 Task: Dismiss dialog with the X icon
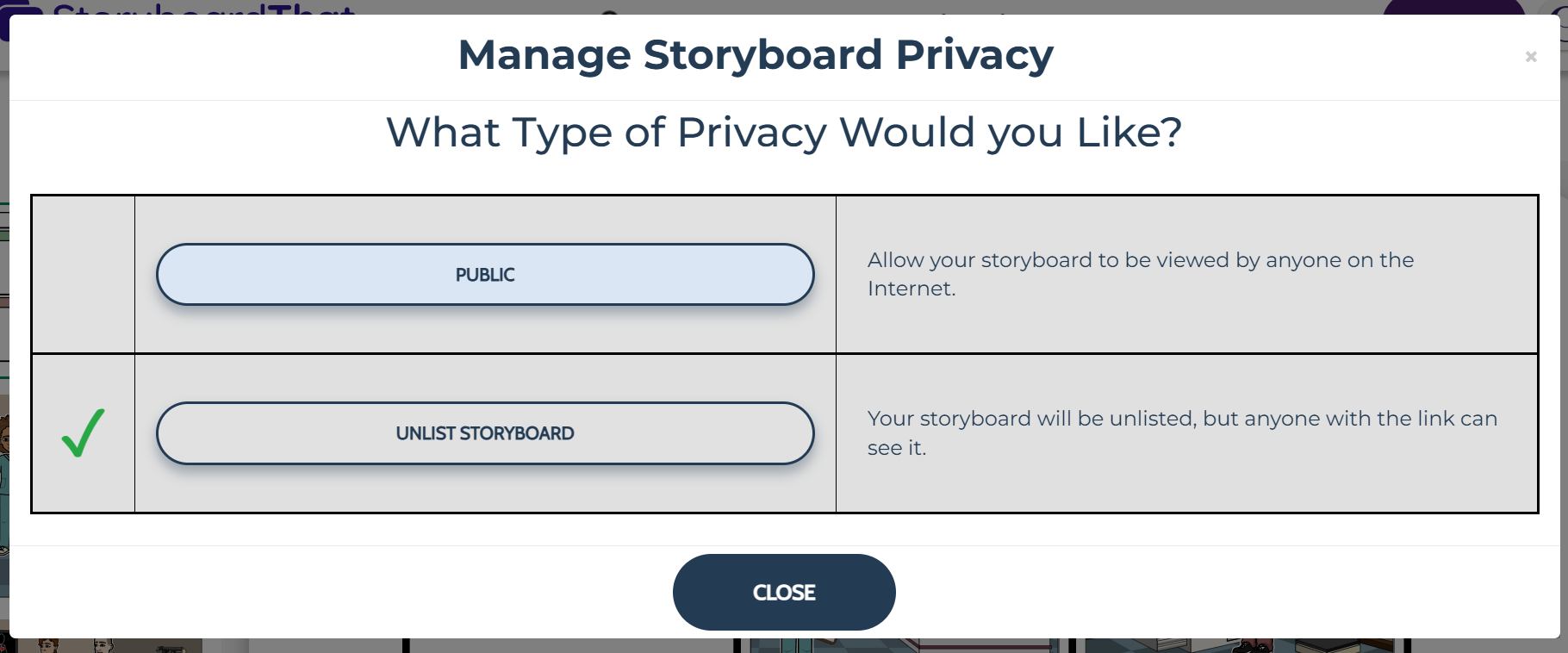point(1531,57)
